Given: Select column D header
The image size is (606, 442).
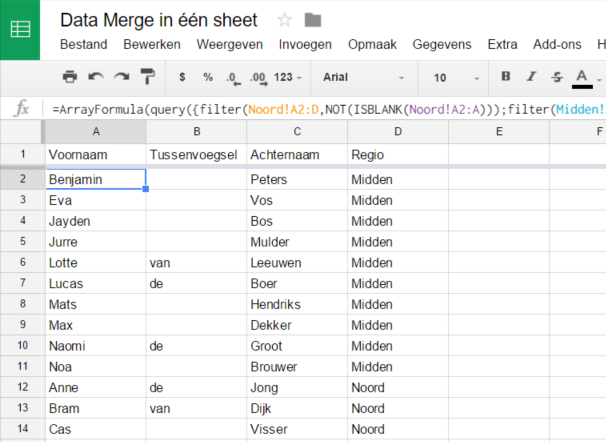Looking at the screenshot, I should (x=398, y=132).
